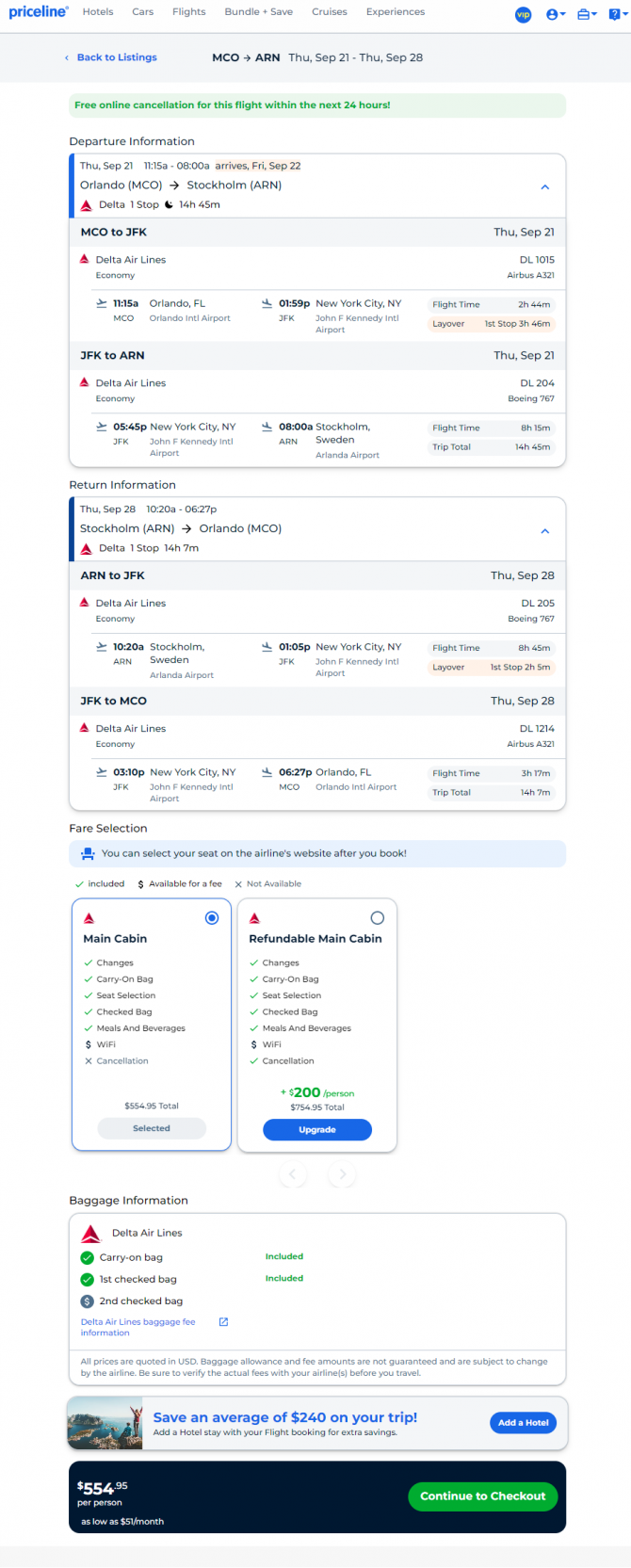This screenshot has width=631, height=1568.
Task: Open the Hotels menu item
Action: [98, 12]
